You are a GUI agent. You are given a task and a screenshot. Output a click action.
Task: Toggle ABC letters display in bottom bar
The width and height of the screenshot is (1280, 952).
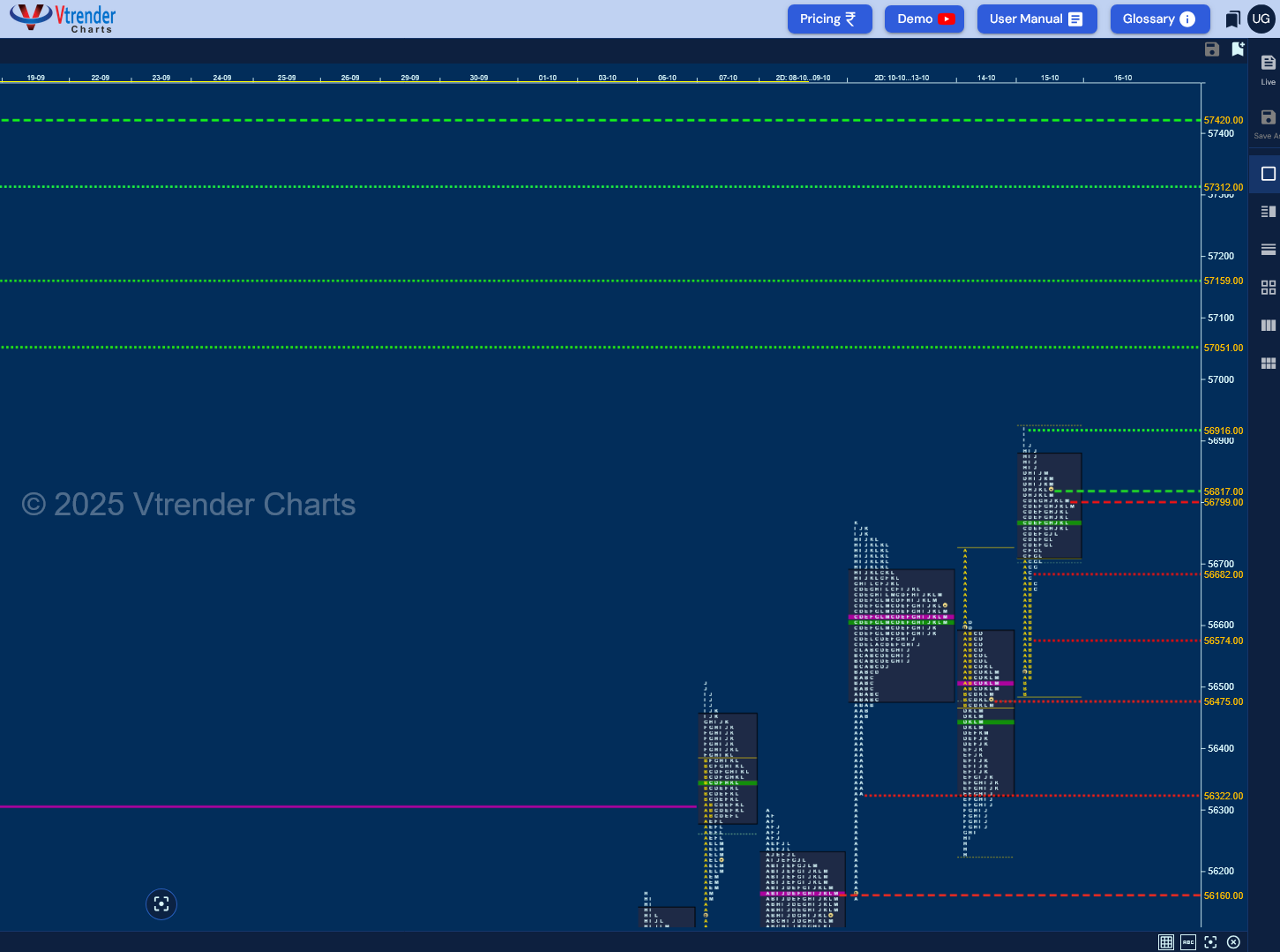tap(1188, 942)
